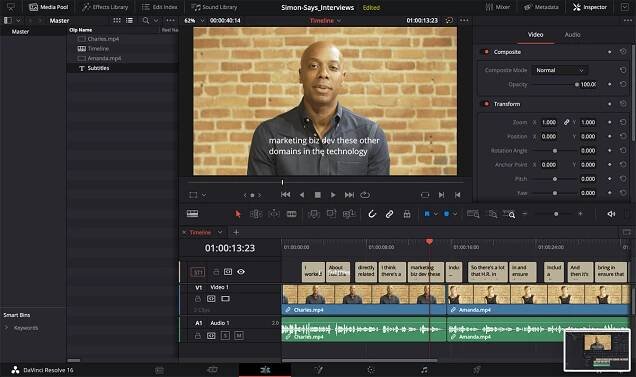Image resolution: width=636 pixels, height=377 pixels.
Task: Open the Mixer panel
Action: (498, 7)
